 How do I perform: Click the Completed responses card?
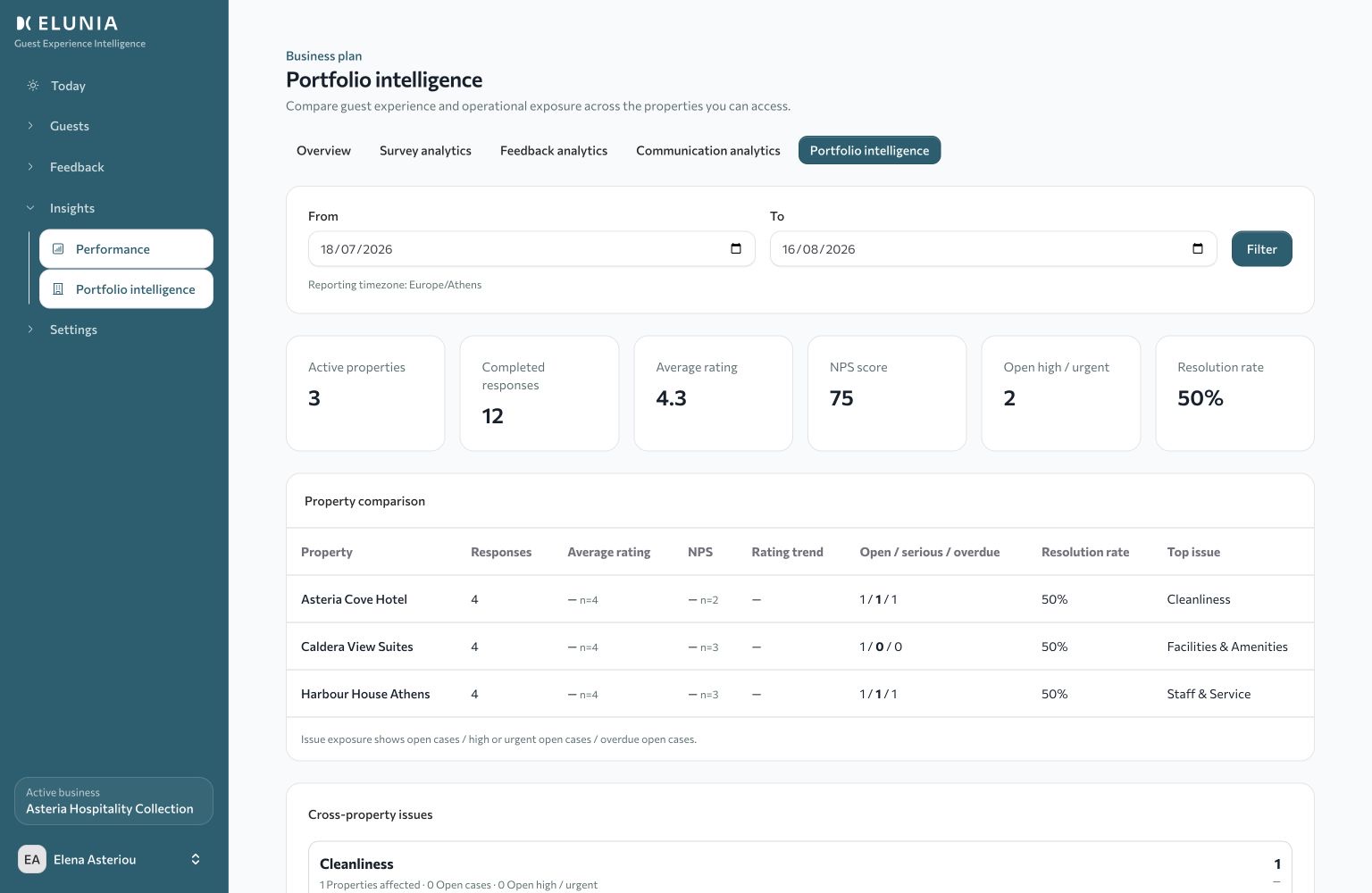tap(540, 393)
